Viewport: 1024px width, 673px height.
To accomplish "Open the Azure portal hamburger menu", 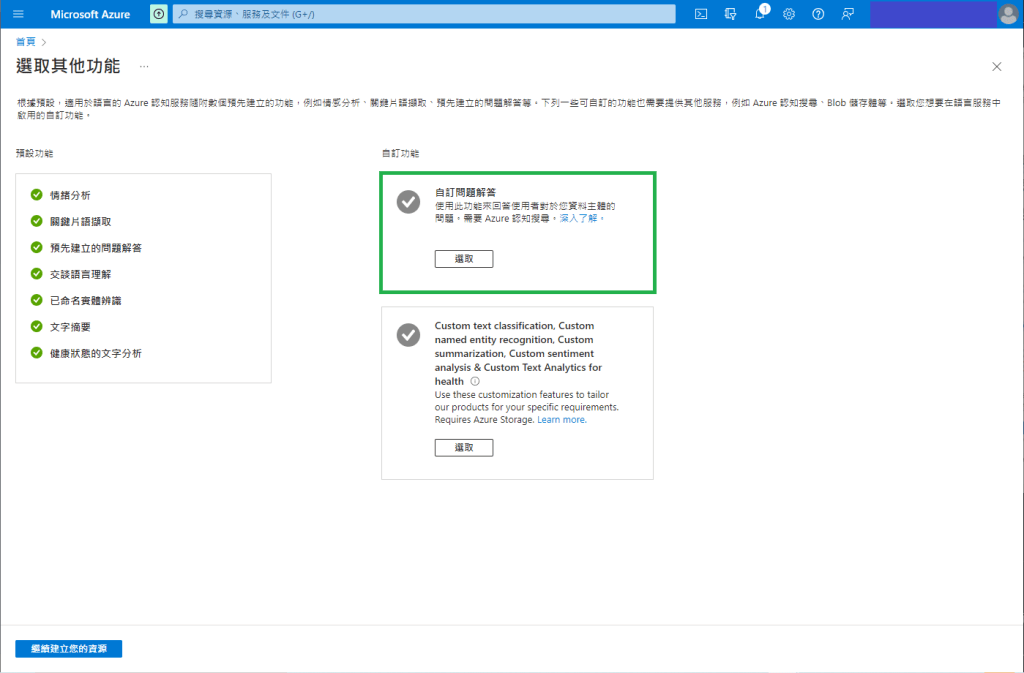I will pos(18,14).
